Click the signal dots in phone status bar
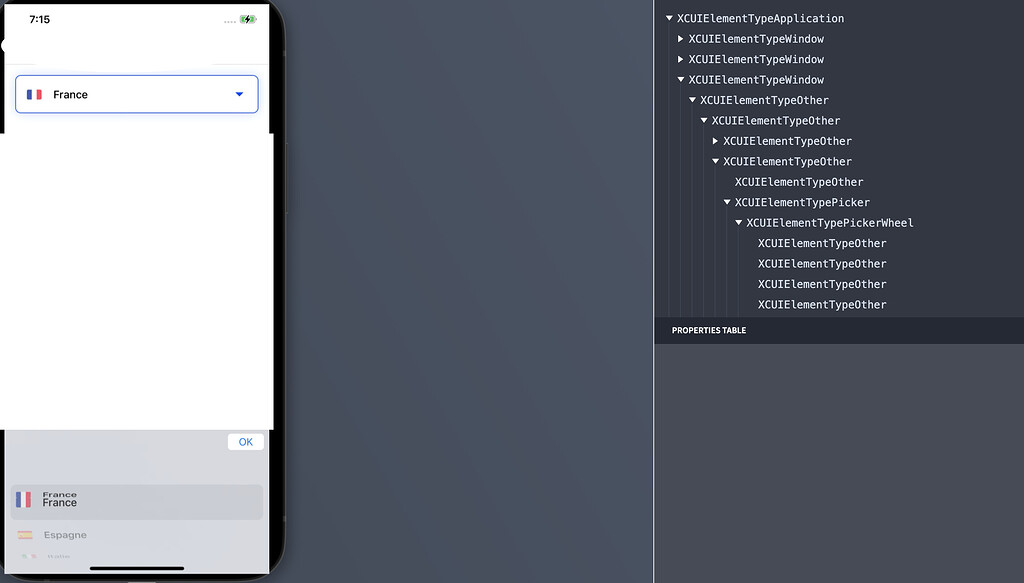 click(x=230, y=22)
